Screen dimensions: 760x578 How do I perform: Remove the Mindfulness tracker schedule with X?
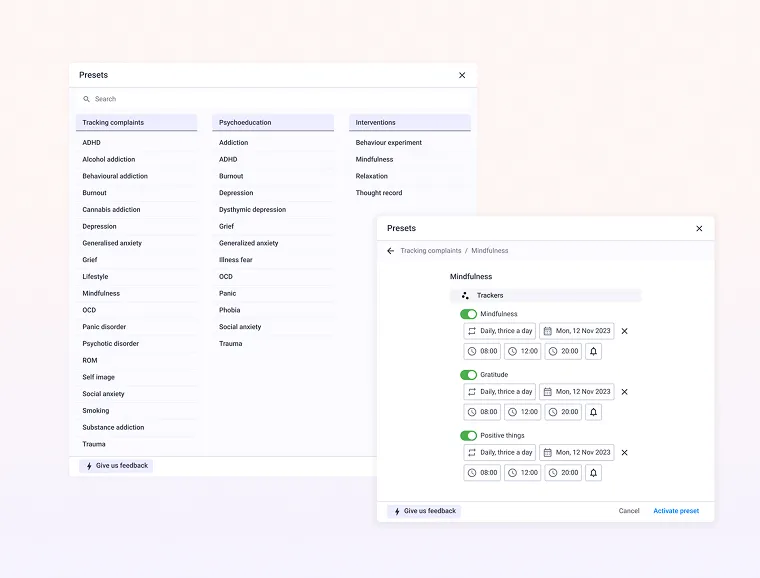[x=624, y=331]
